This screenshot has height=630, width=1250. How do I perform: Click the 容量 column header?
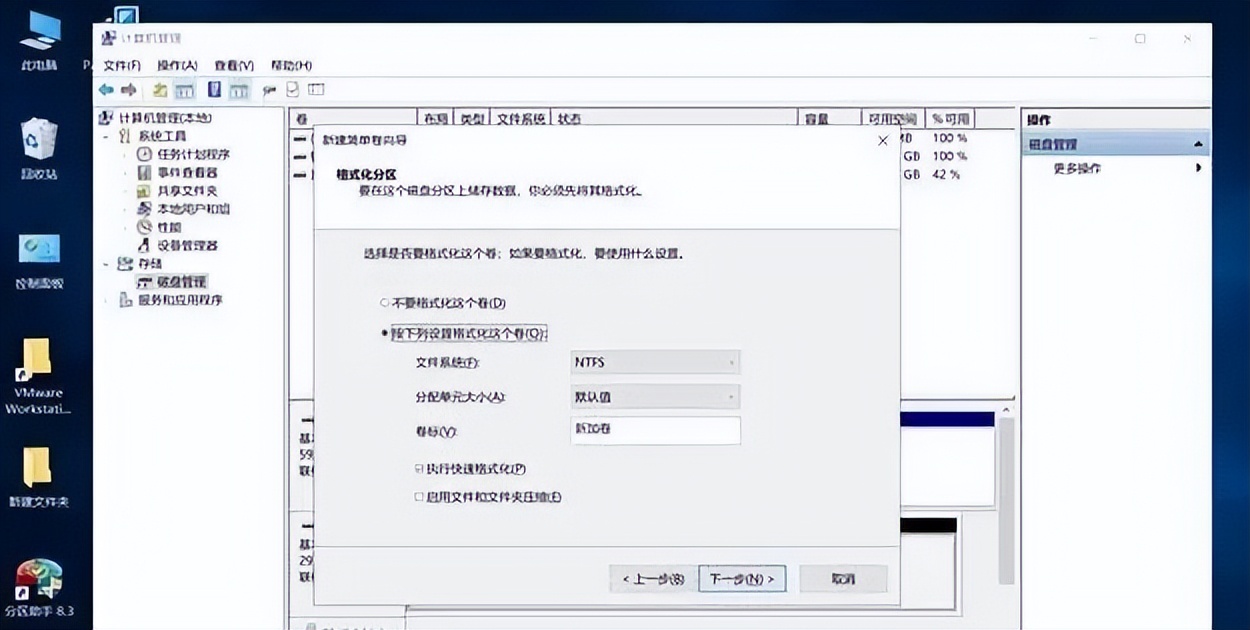[x=830, y=118]
